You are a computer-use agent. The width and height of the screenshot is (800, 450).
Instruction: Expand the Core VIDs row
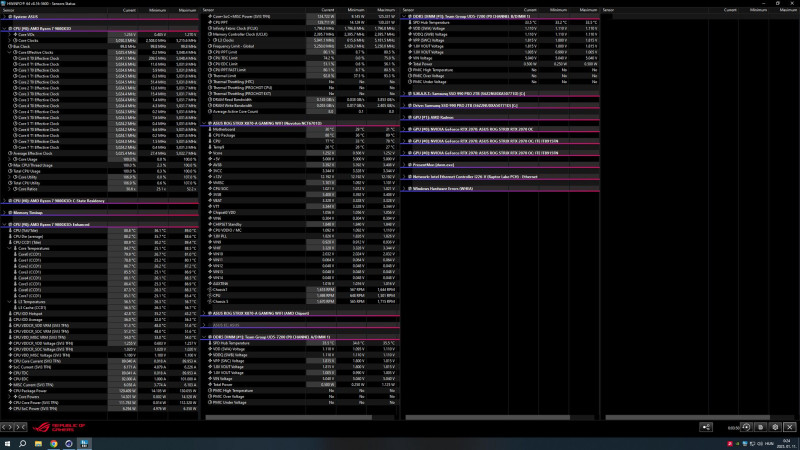click(9, 34)
